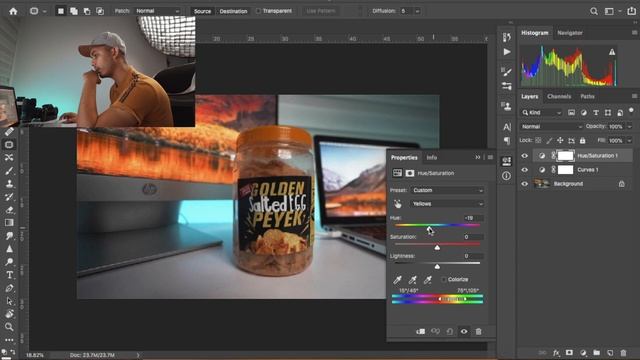Screen dimensions: 640x360
Task: Open the Fill value dropdown arrow
Action: point(629,140)
